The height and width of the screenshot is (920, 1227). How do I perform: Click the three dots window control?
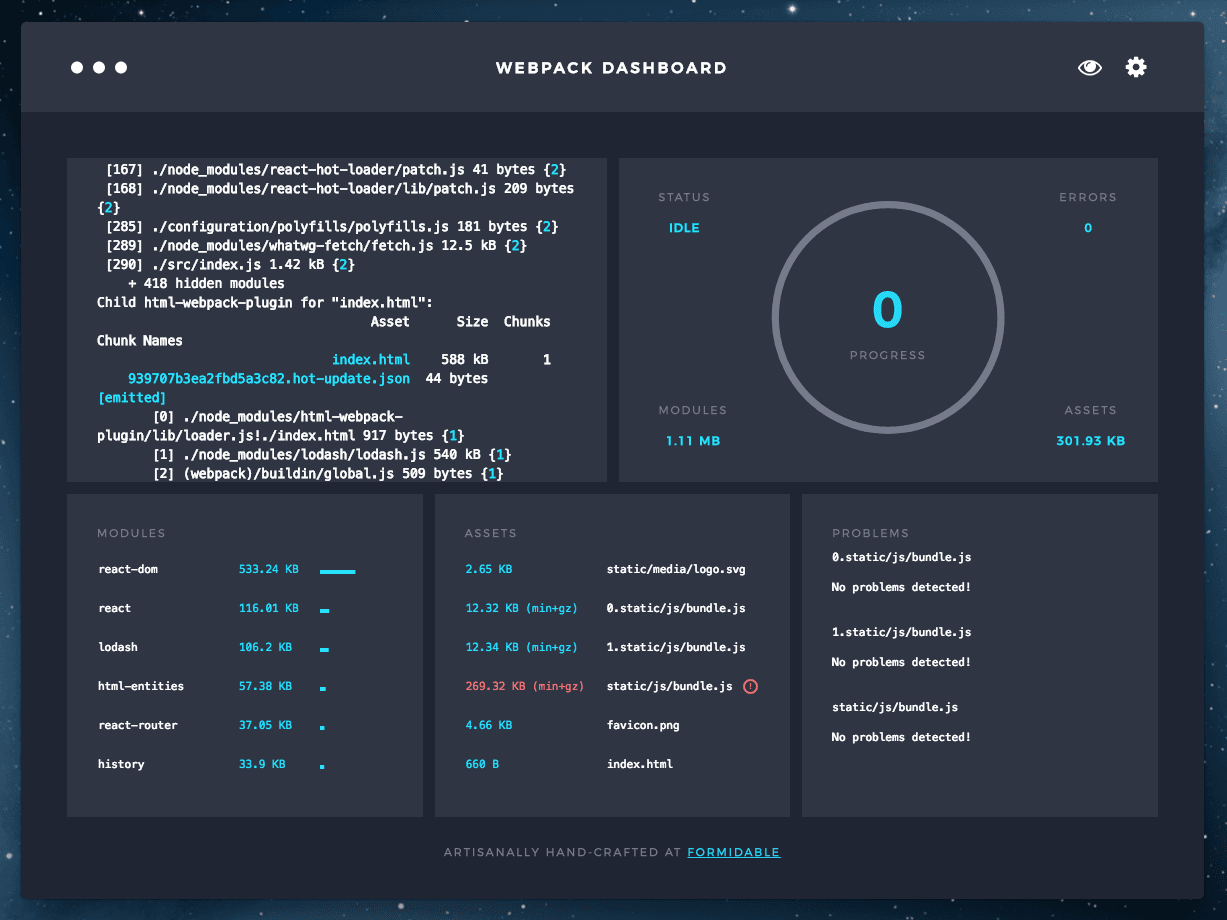99,68
